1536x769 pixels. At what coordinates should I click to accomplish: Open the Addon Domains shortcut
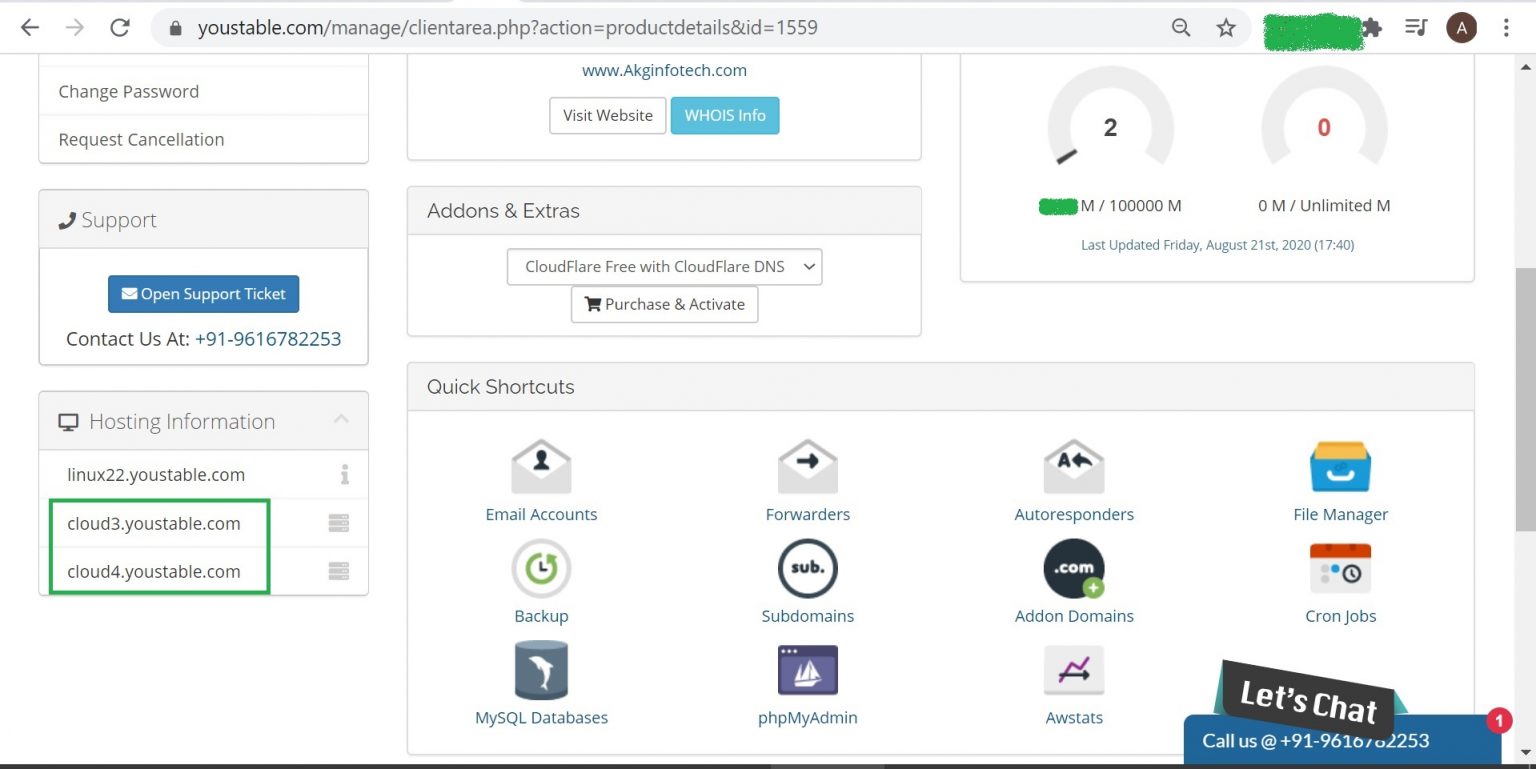[1074, 582]
